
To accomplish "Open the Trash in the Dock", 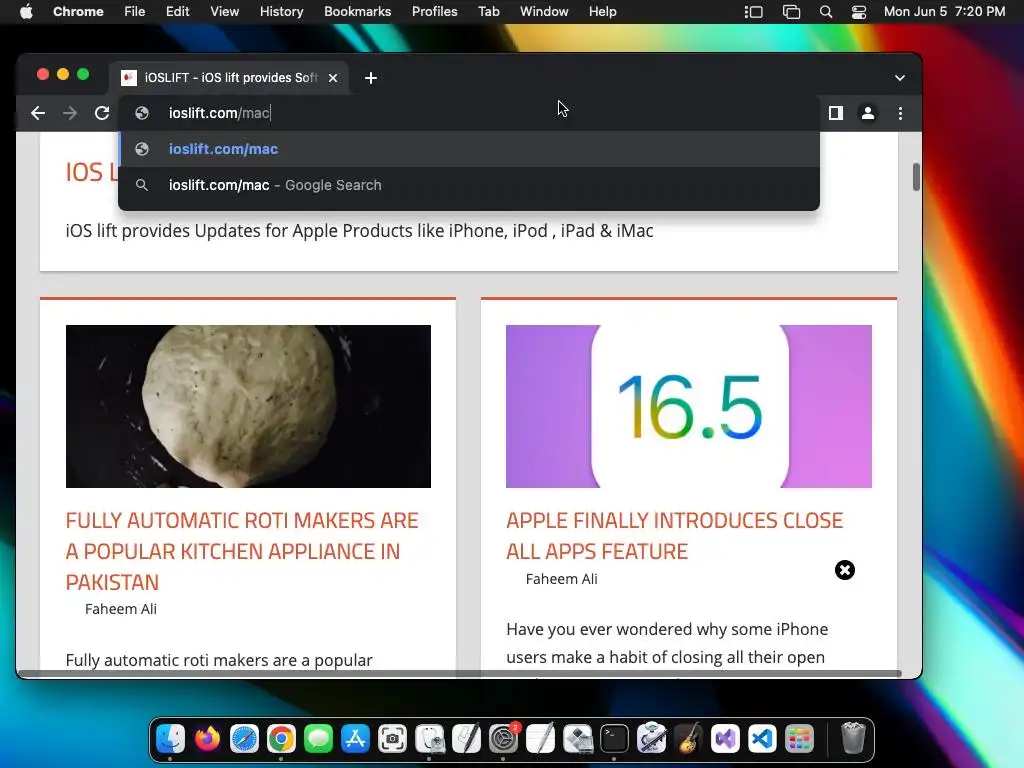I will [852, 739].
